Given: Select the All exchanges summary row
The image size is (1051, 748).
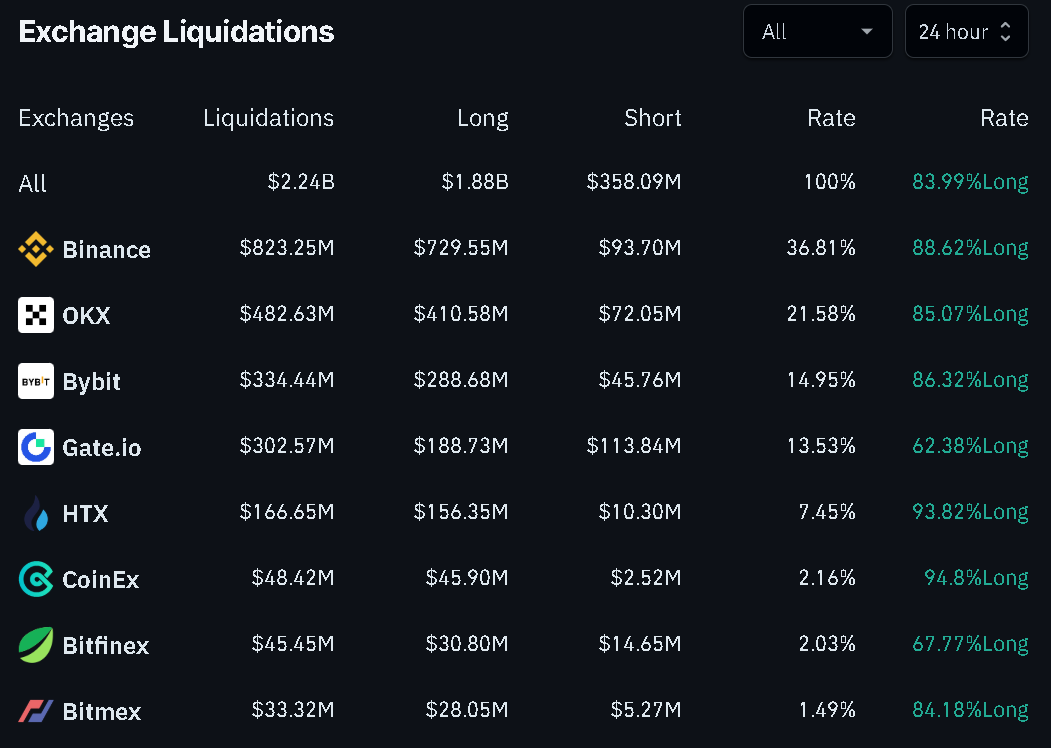Looking at the screenshot, I should pyautogui.click(x=33, y=184).
